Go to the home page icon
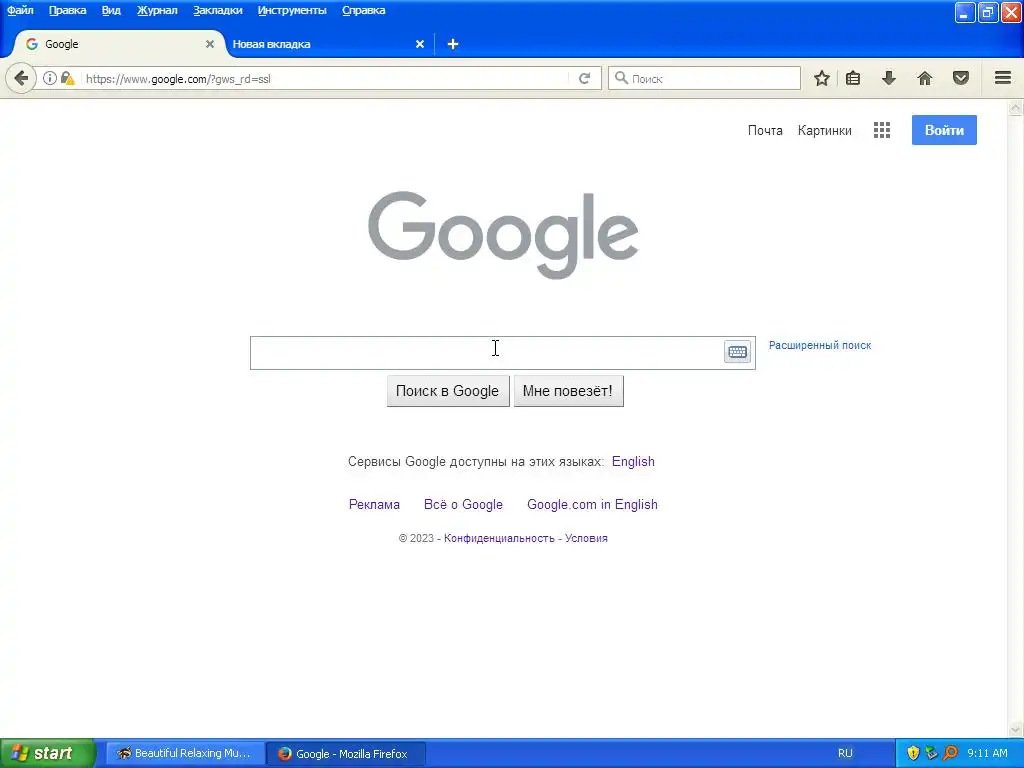Image resolution: width=1024 pixels, height=768 pixels. 925,78
